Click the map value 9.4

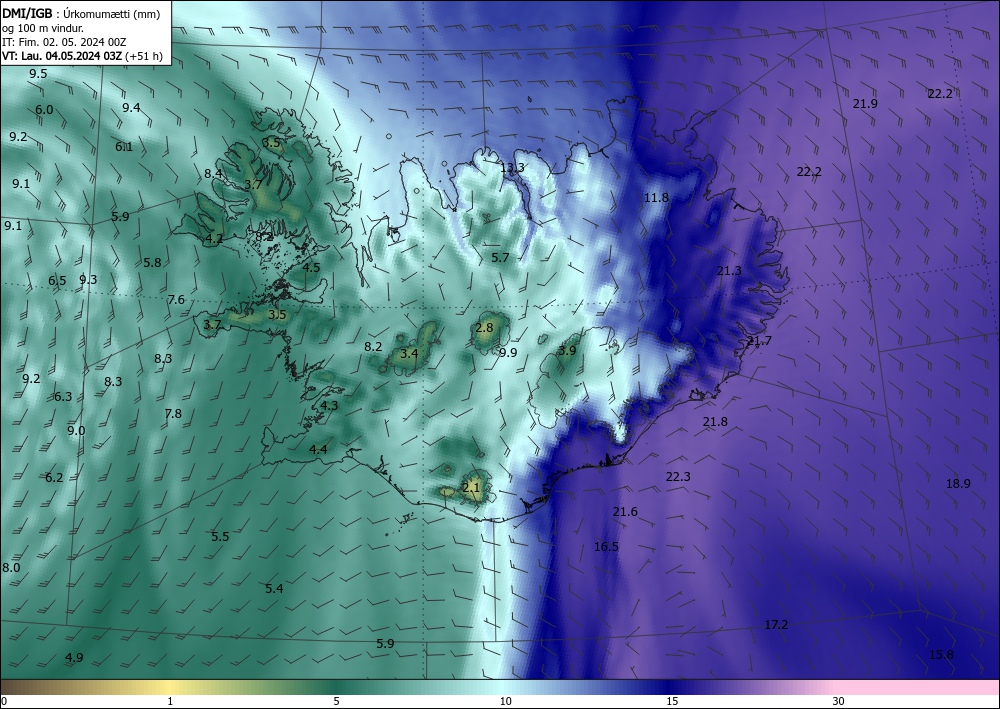click(131, 108)
